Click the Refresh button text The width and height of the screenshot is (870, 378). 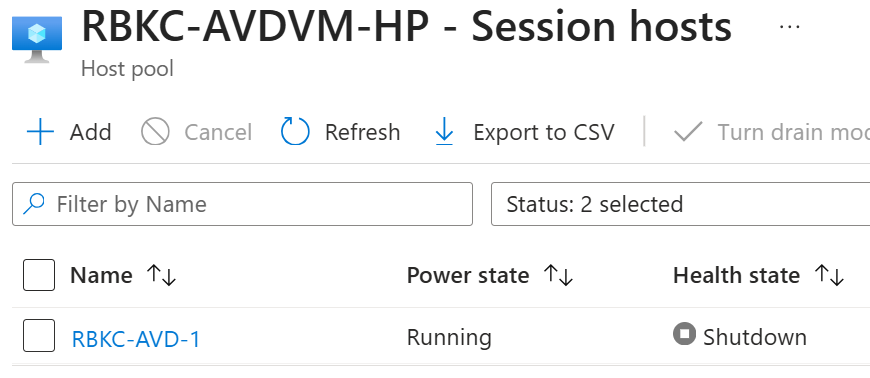[x=362, y=132]
